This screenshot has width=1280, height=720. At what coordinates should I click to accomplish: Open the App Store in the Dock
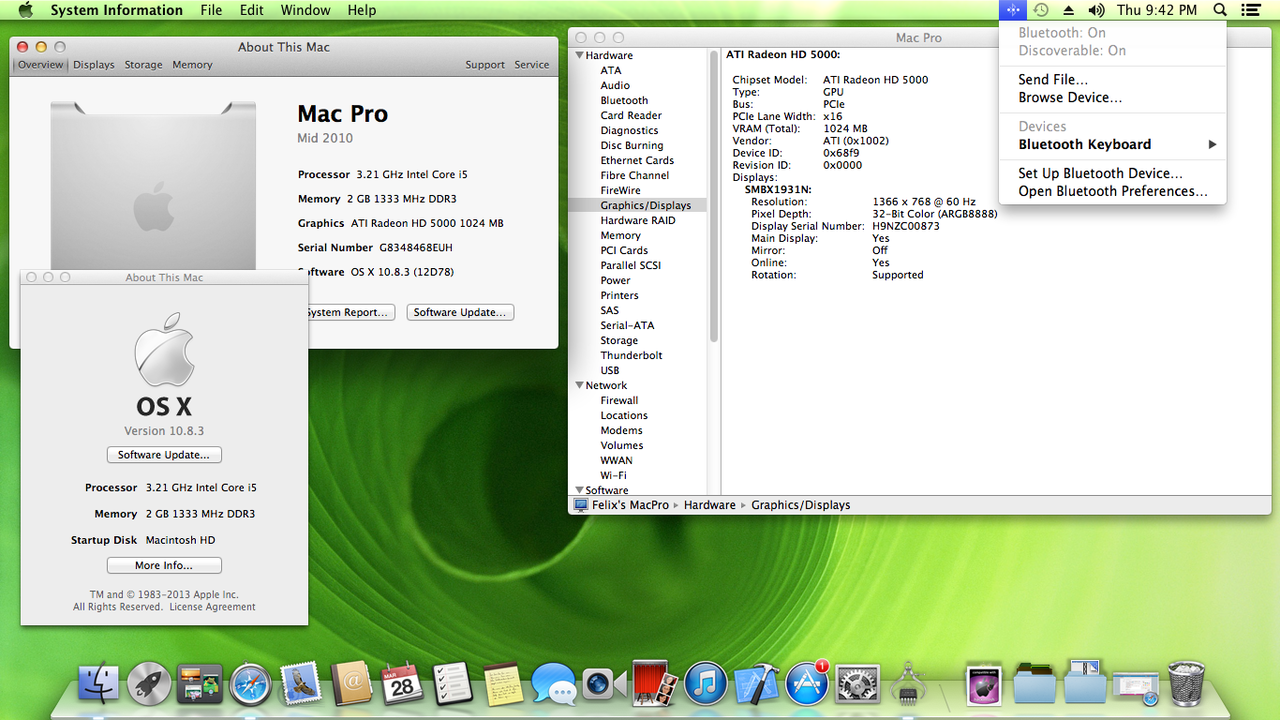pyautogui.click(x=807, y=683)
